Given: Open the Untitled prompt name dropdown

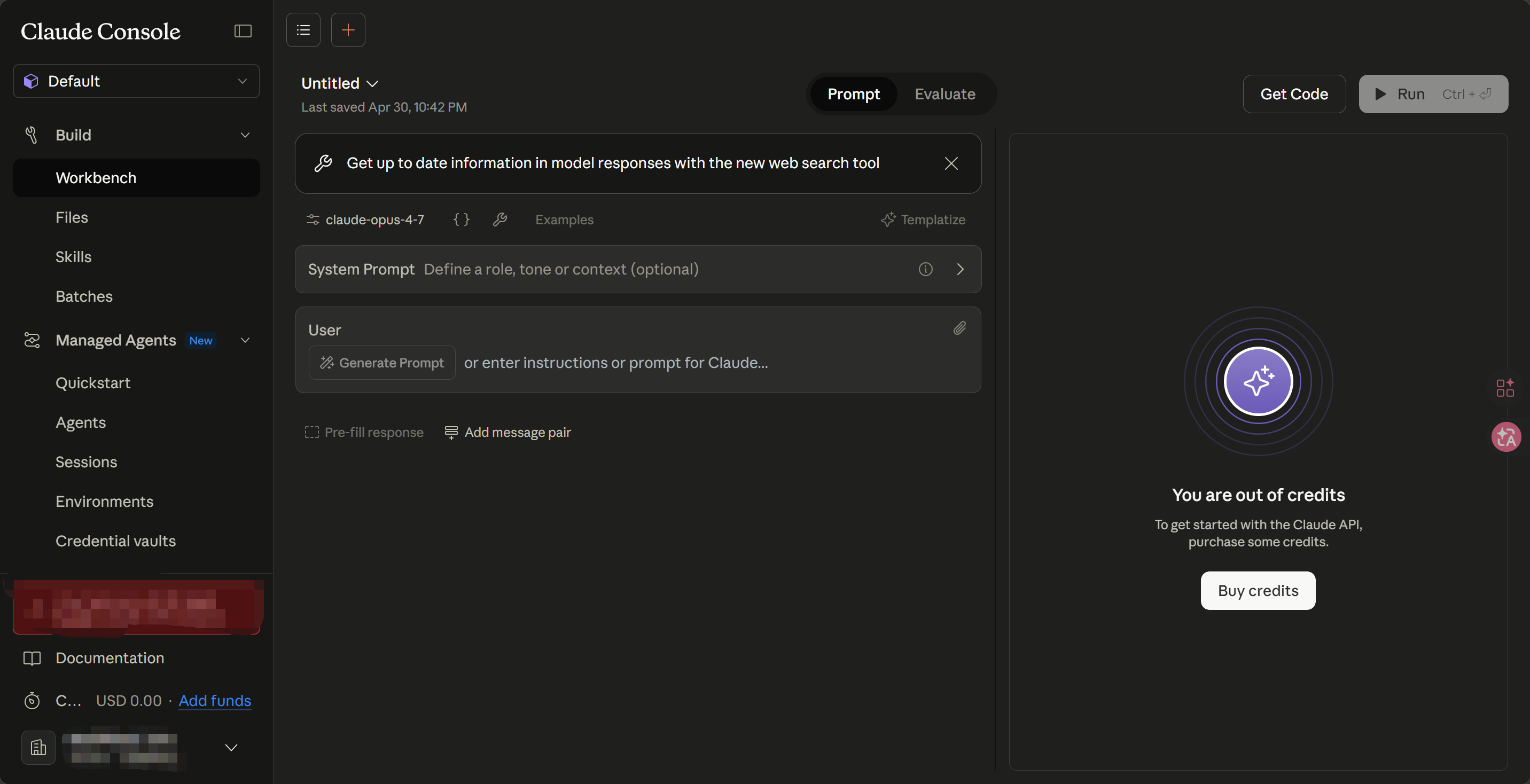Looking at the screenshot, I should 340,83.
